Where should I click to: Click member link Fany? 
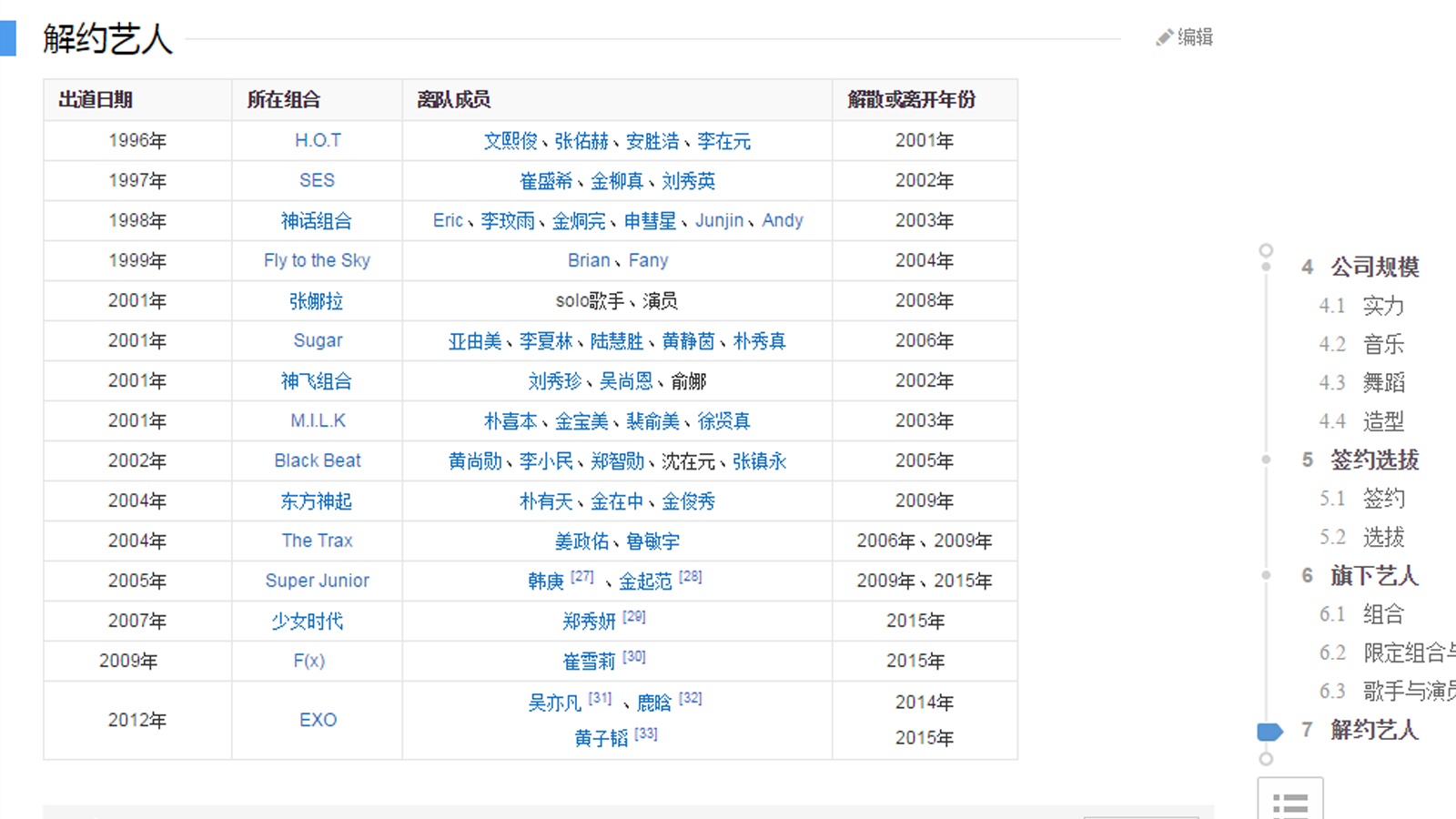click(648, 261)
